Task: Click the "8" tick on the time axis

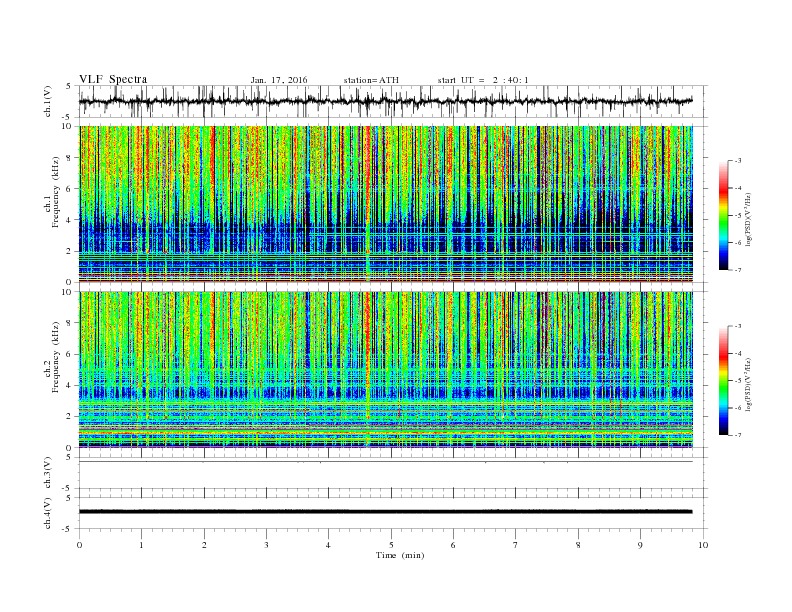Action: coord(578,545)
